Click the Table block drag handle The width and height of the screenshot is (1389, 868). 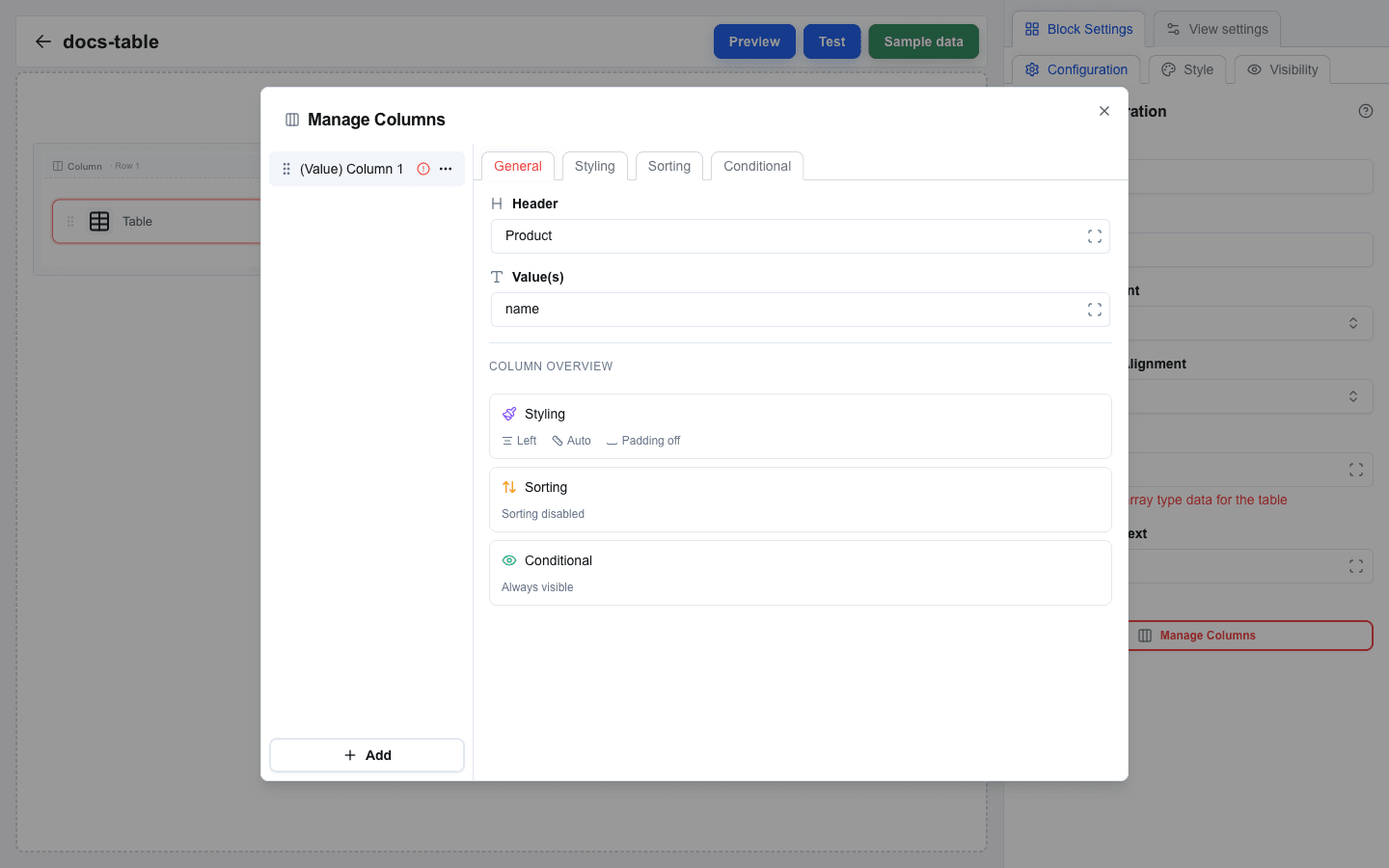[70, 221]
